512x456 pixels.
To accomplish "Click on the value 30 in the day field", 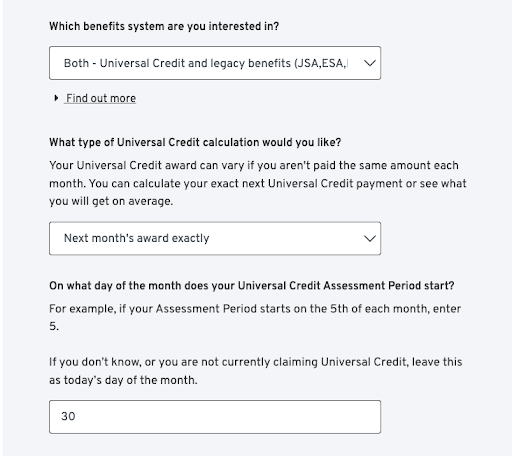I will point(68,416).
